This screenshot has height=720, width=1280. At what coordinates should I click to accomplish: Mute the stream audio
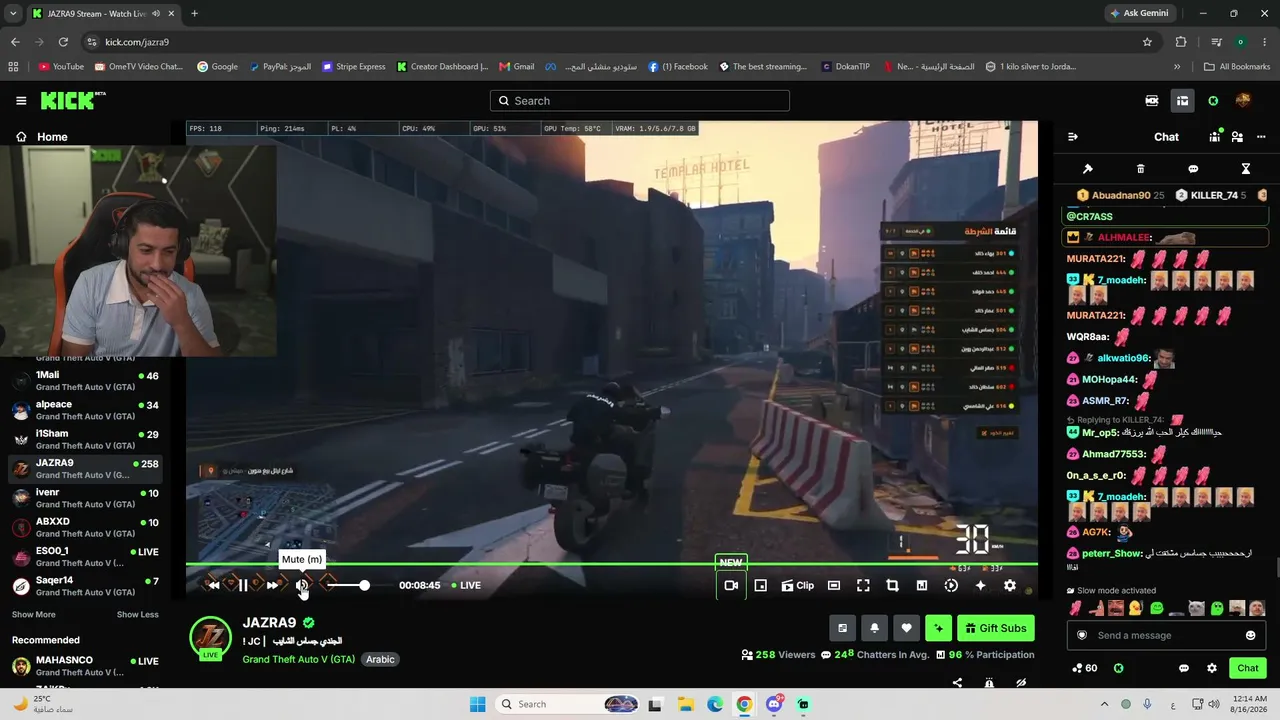301,585
